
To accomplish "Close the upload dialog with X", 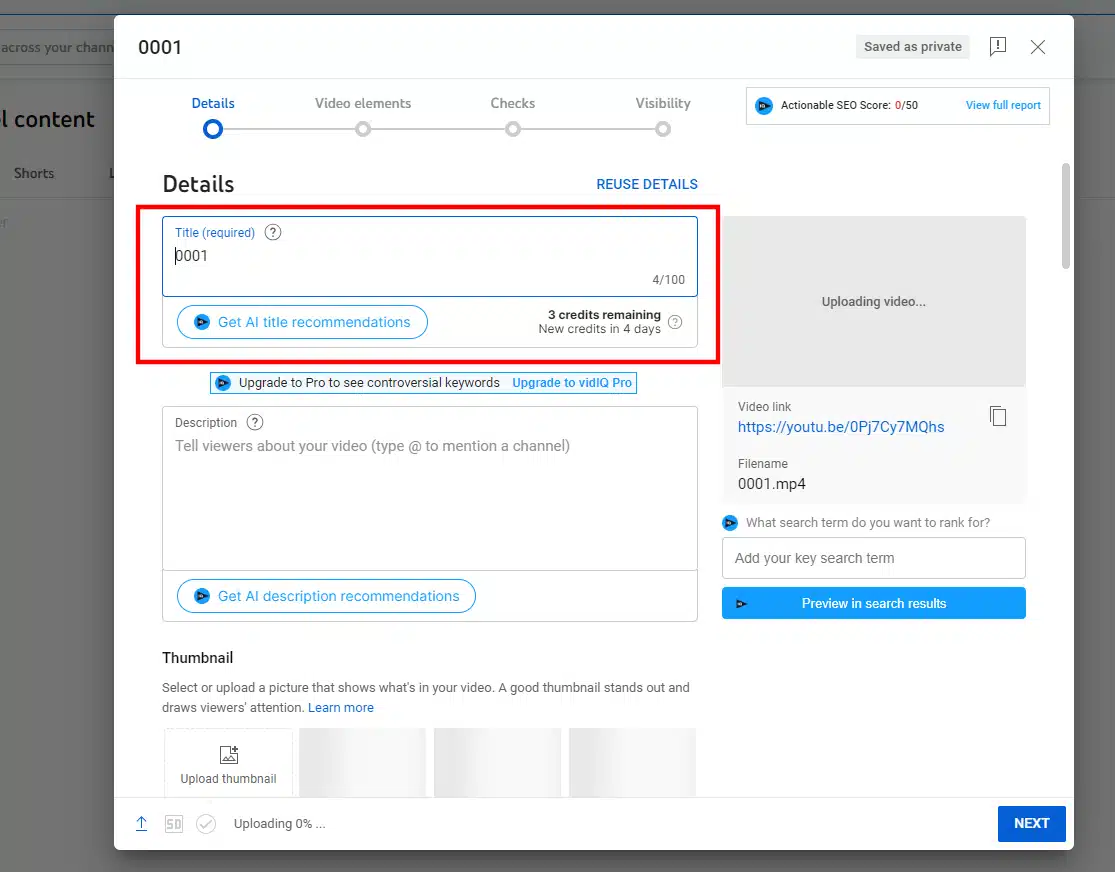I will (1038, 47).
